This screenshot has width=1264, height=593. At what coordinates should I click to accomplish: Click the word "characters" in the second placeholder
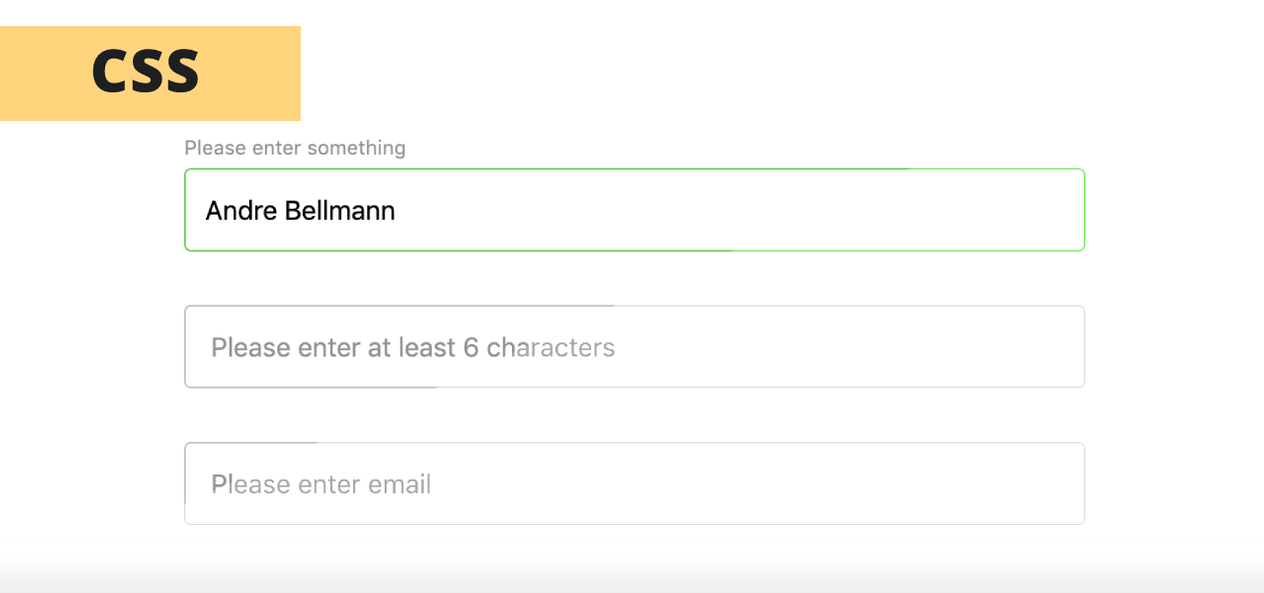pos(551,348)
